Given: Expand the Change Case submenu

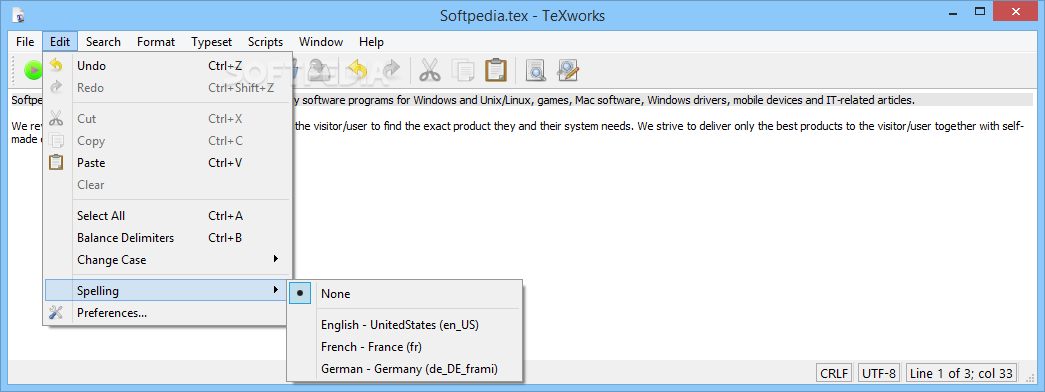Looking at the screenshot, I should (x=168, y=259).
